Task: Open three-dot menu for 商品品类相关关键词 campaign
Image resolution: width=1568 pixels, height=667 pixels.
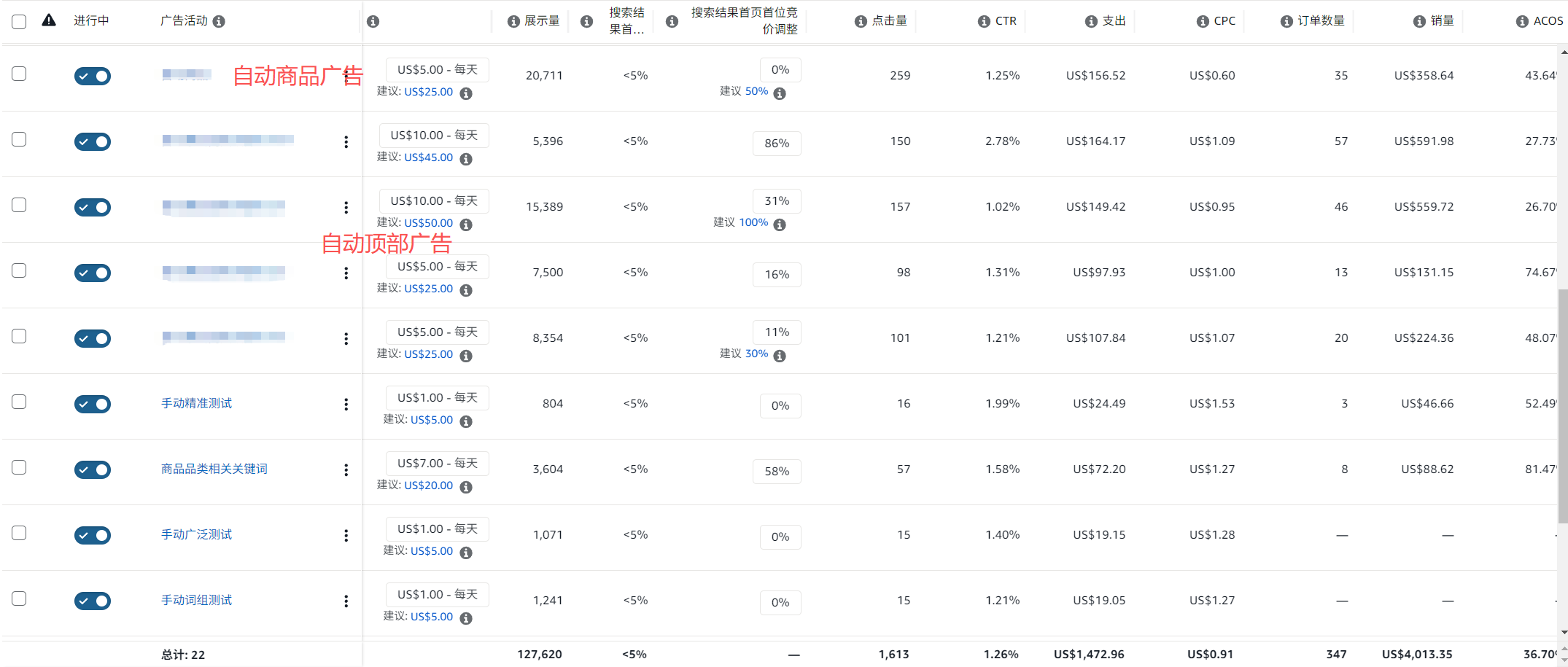Action: point(346,470)
